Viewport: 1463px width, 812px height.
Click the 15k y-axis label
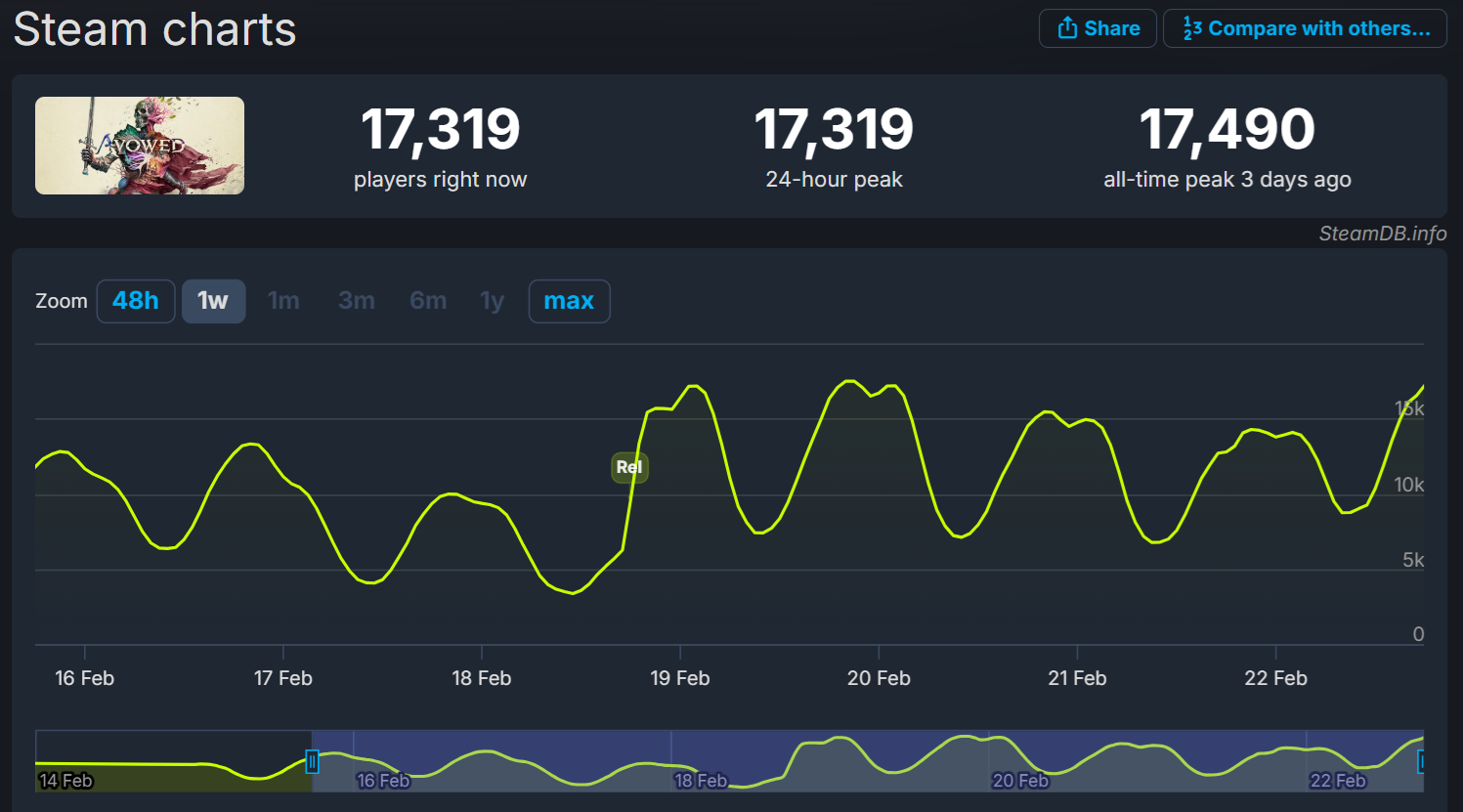coord(1409,409)
